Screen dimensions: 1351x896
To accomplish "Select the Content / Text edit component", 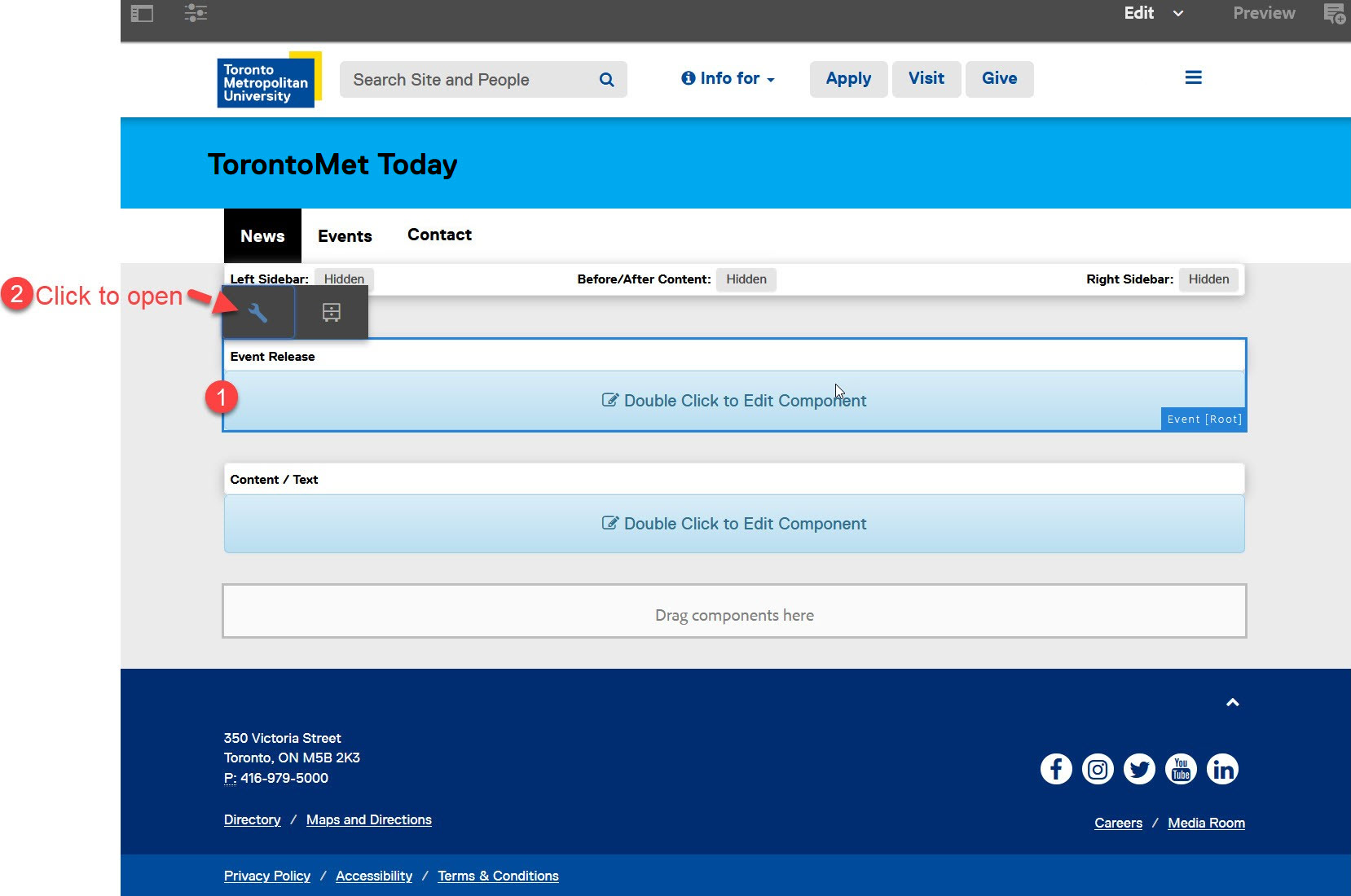I will [734, 524].
